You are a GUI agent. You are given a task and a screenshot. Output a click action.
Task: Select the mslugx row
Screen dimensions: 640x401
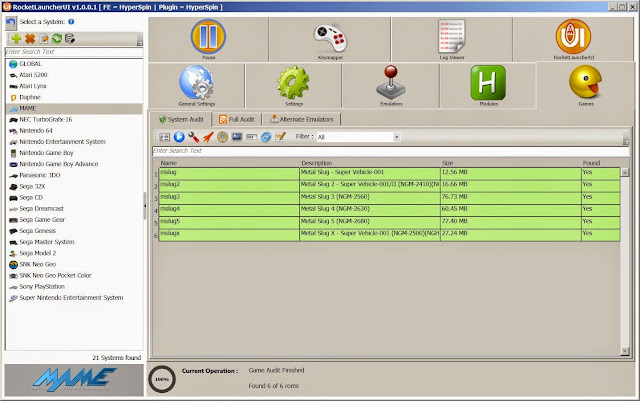click(x=389, y=235)
